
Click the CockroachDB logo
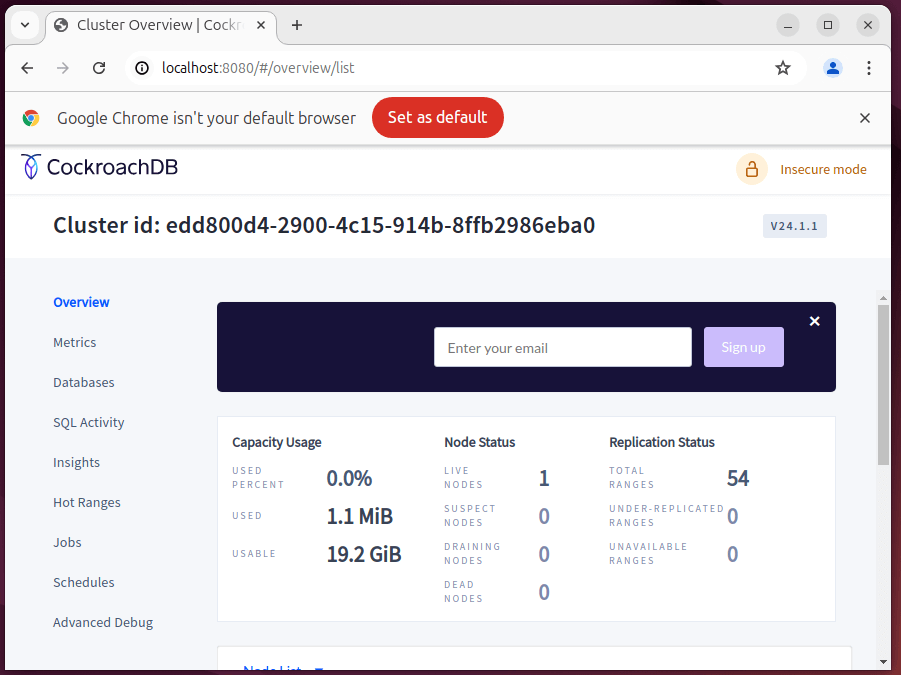[99, 167]
